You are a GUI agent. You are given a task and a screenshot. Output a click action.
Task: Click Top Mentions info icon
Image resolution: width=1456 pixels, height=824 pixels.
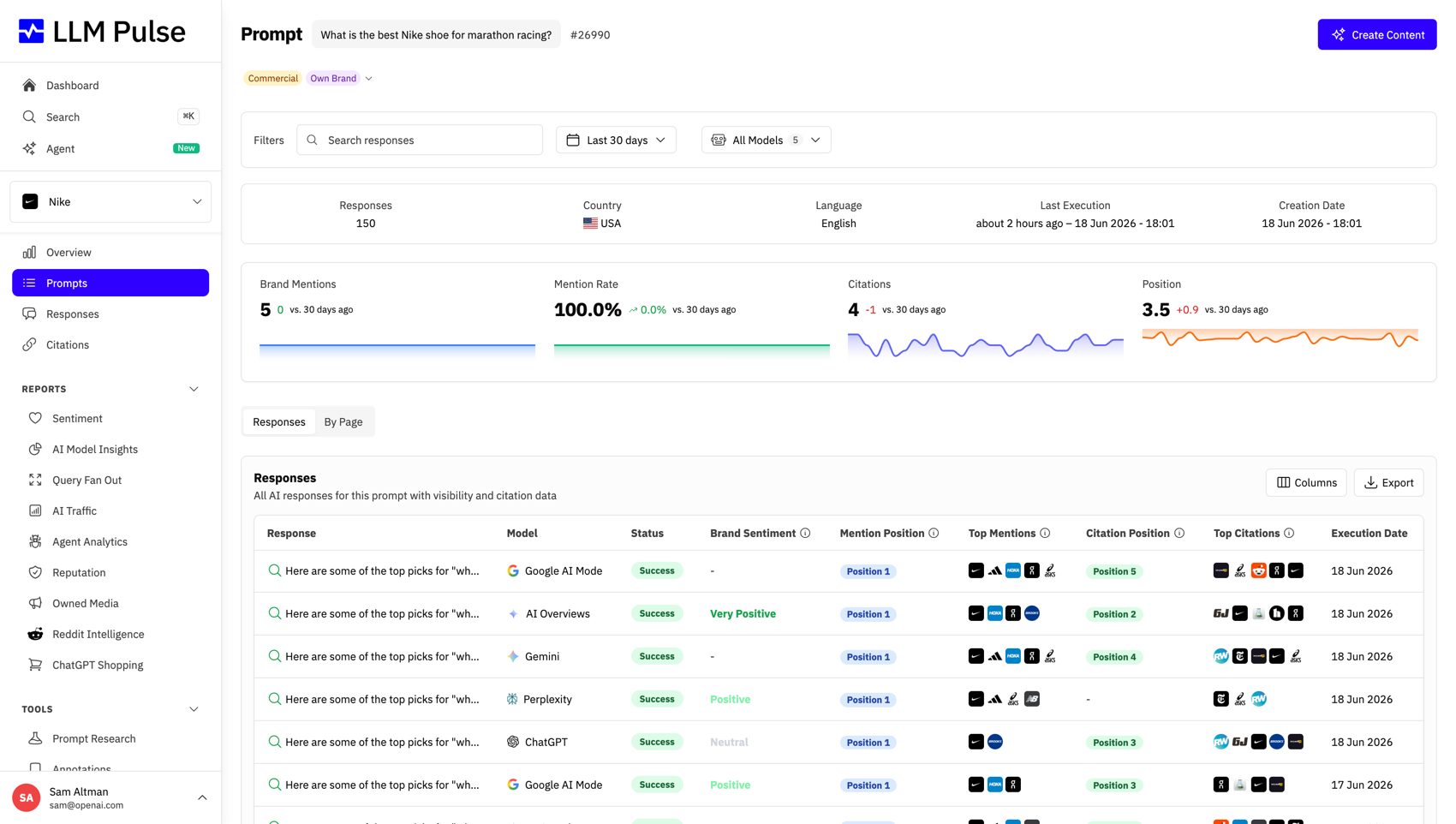pos(1045,533)
